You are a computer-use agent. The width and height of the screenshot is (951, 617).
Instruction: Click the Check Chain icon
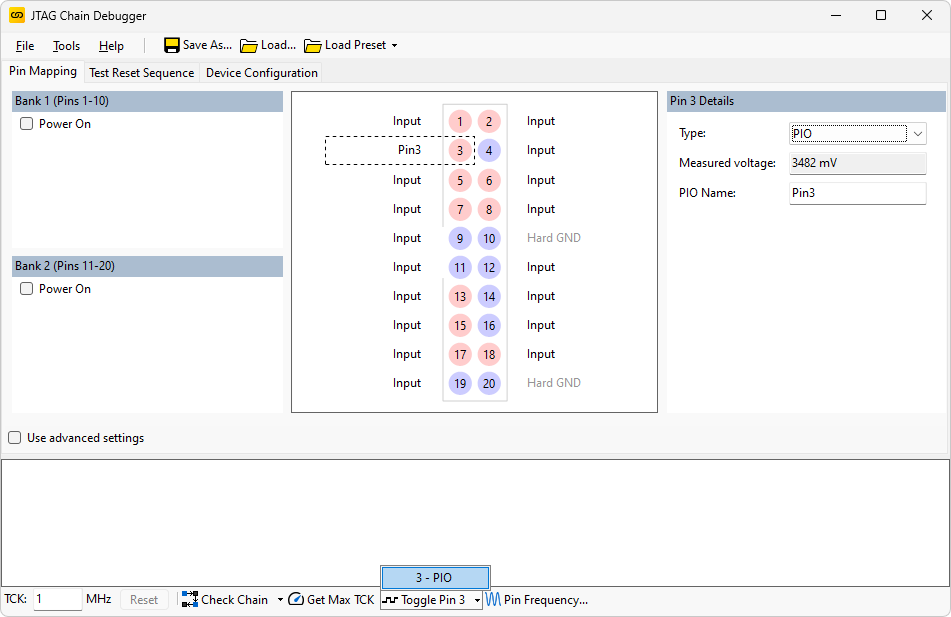pos(190,599)
